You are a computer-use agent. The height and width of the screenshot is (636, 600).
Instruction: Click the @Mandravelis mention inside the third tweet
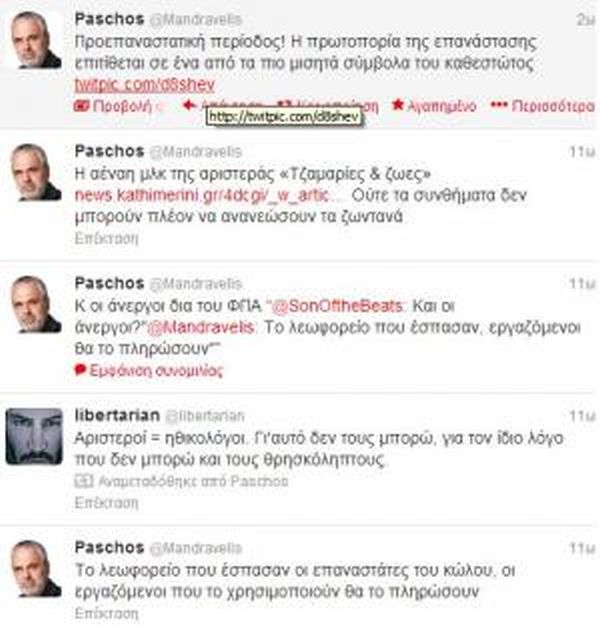click(x=201, y=328)
